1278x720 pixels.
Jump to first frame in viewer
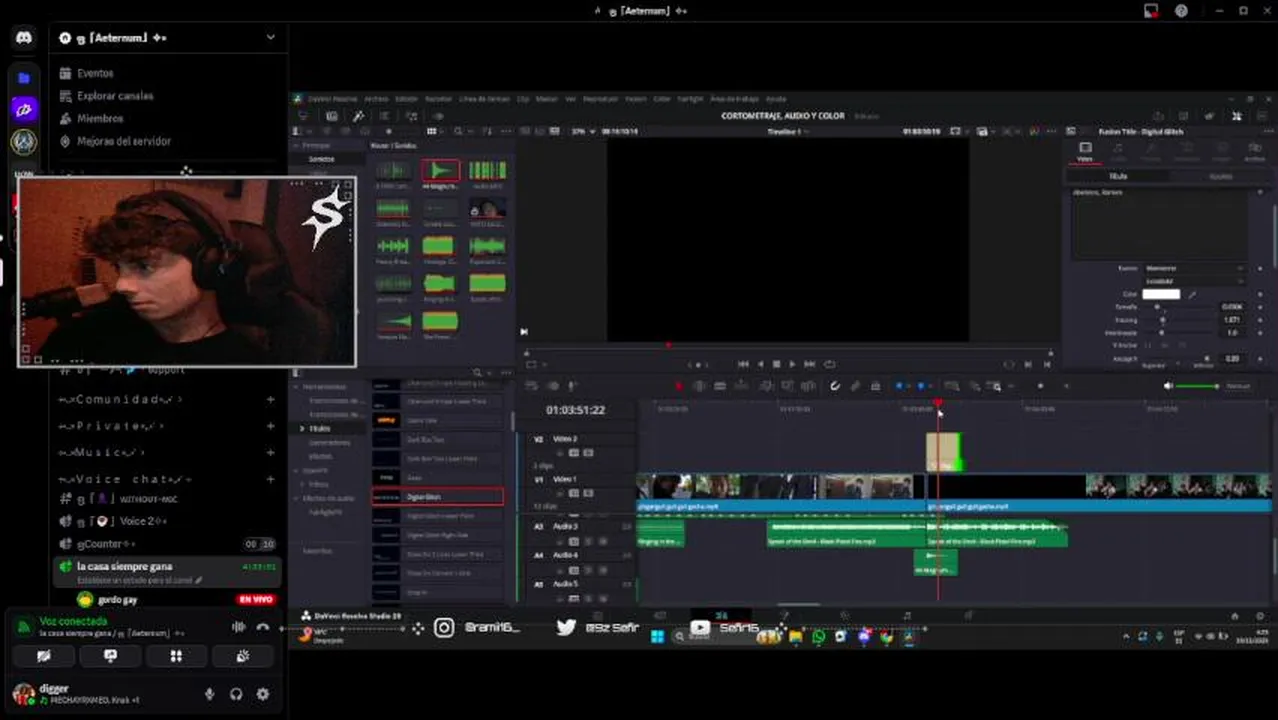point(743,364)
